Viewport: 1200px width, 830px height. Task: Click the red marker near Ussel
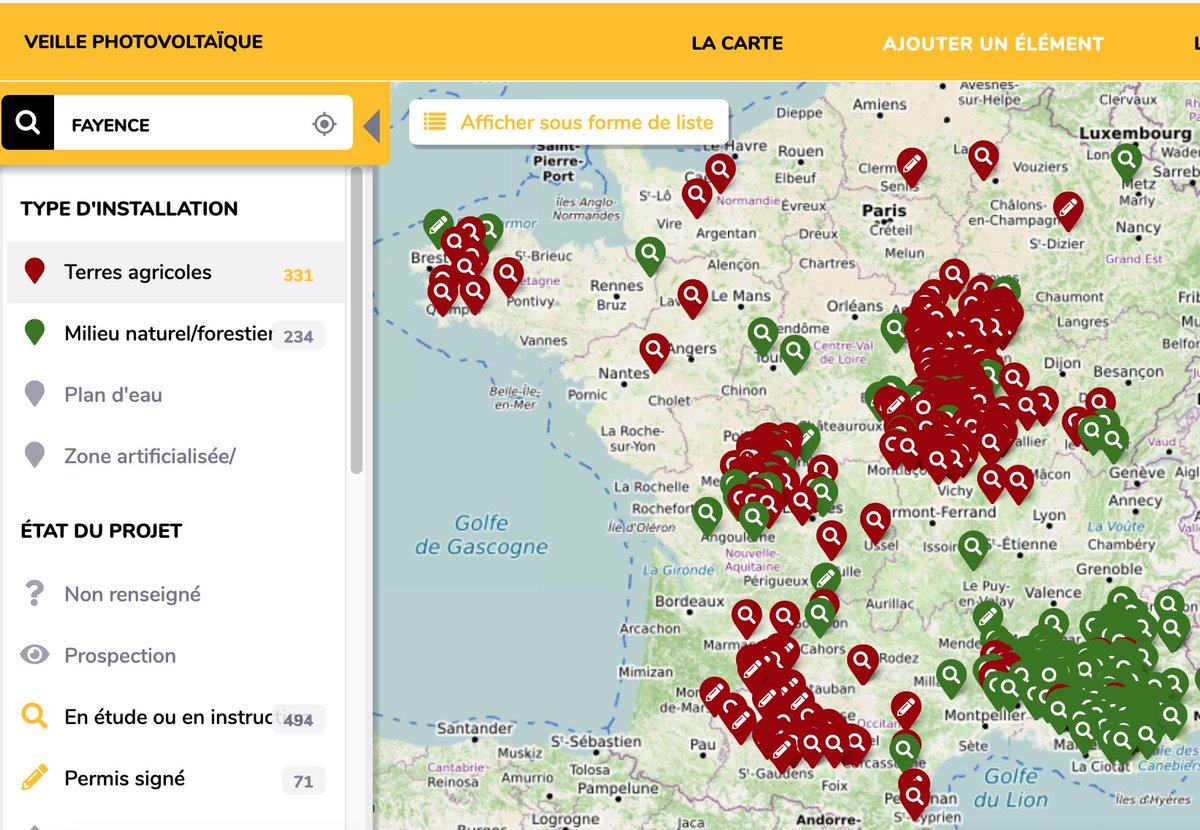pyautogui.click(x=875, y=523)
